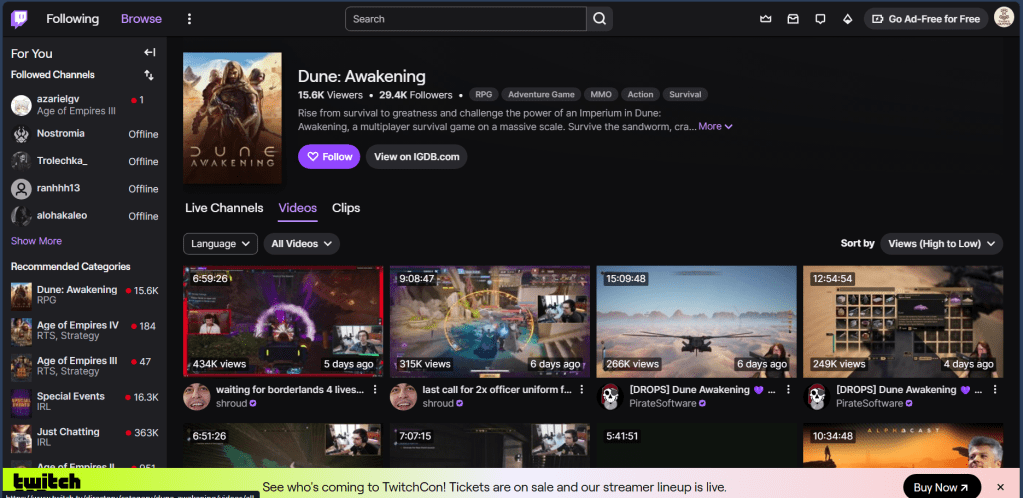This screenshot has width=1023, height=498.
Task: Click ranhhh13 channel avatar
Action: pos(21,189)
